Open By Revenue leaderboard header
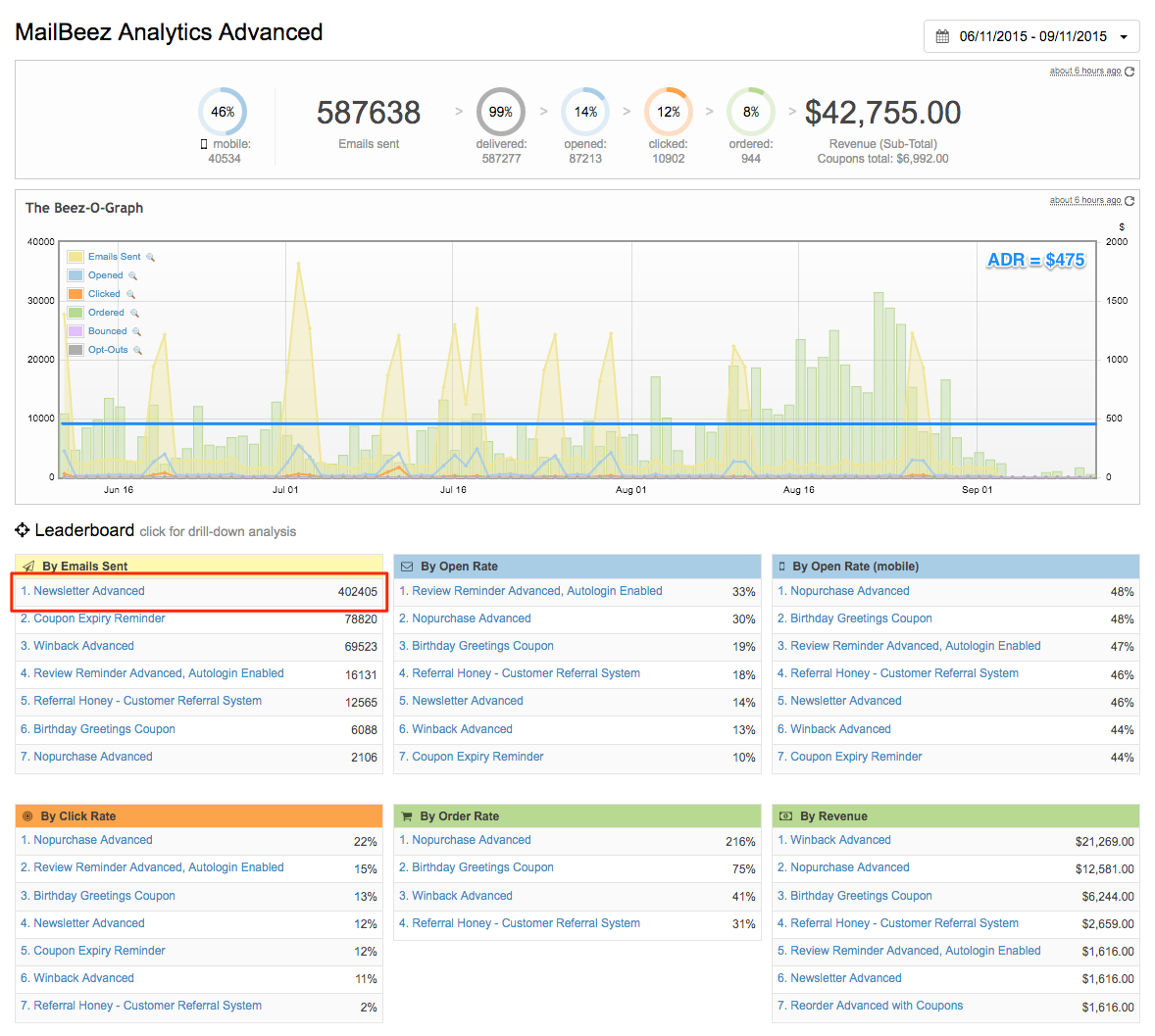 click(x=955, y=815)
